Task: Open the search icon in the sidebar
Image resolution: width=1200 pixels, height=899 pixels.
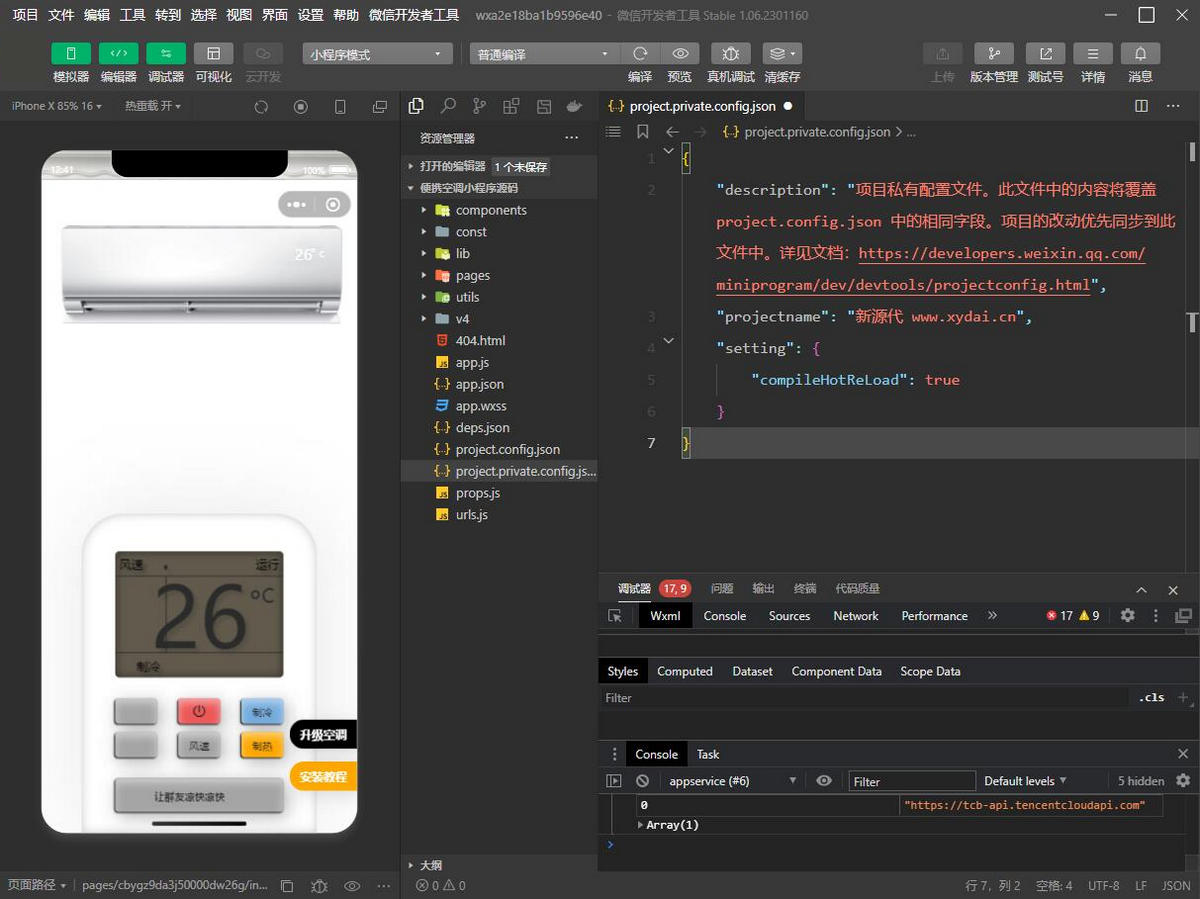Action: (x=448, y=106)
